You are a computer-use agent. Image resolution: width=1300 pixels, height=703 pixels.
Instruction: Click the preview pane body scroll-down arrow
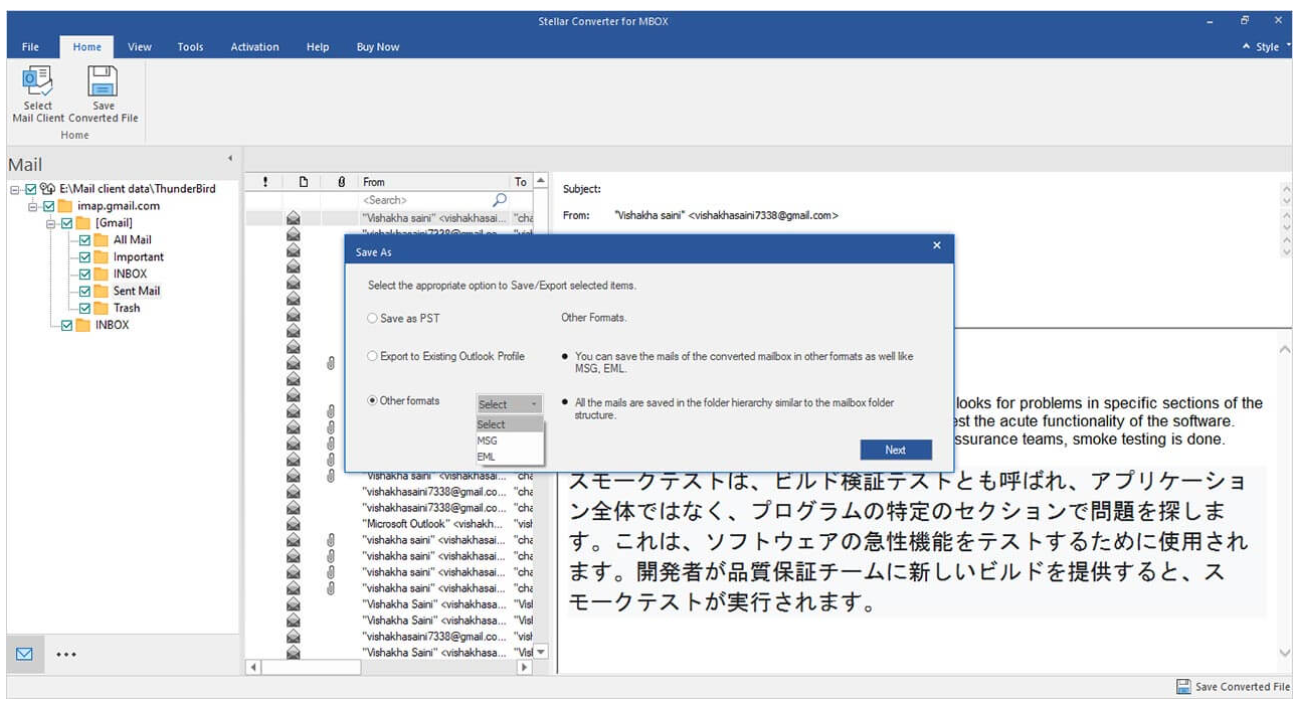pyautogui.click(x=1285, y=652)
